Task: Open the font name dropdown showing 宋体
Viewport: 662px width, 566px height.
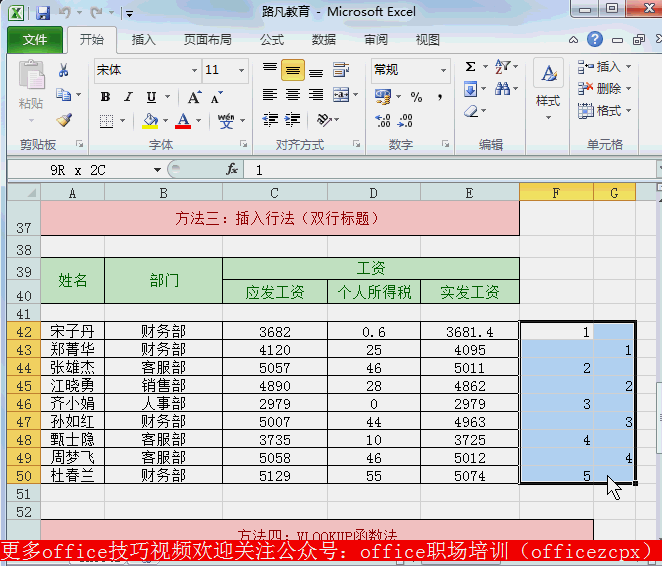Action: (146, 70)
